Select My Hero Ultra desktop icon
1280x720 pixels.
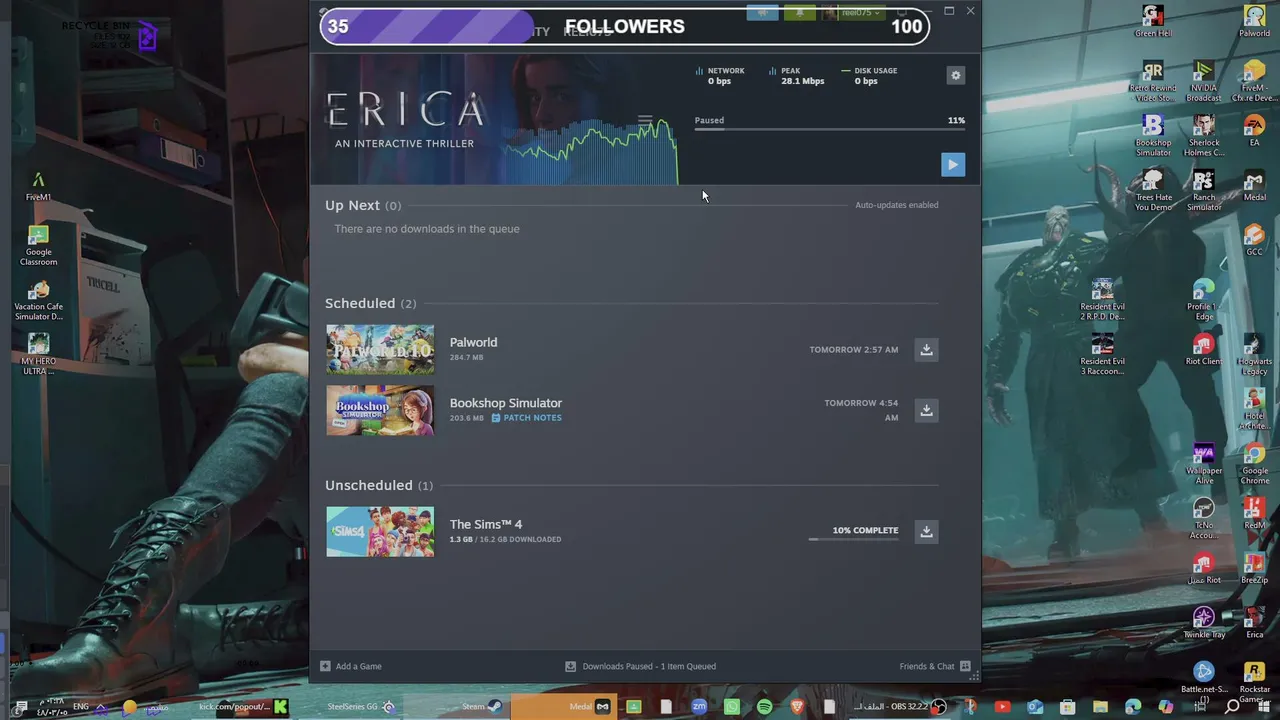click(38, 355)
